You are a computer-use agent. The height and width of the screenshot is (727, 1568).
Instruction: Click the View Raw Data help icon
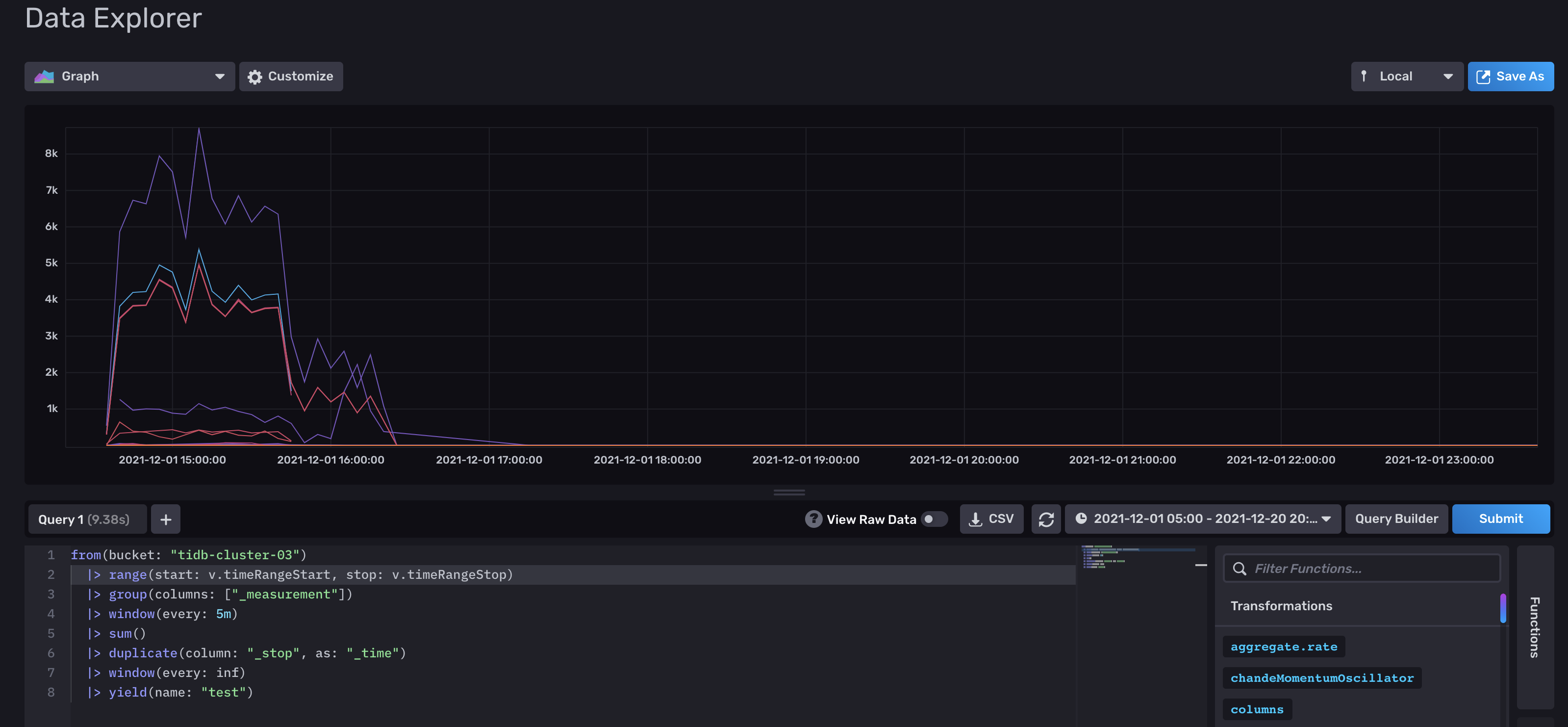[x=813, y=519]
